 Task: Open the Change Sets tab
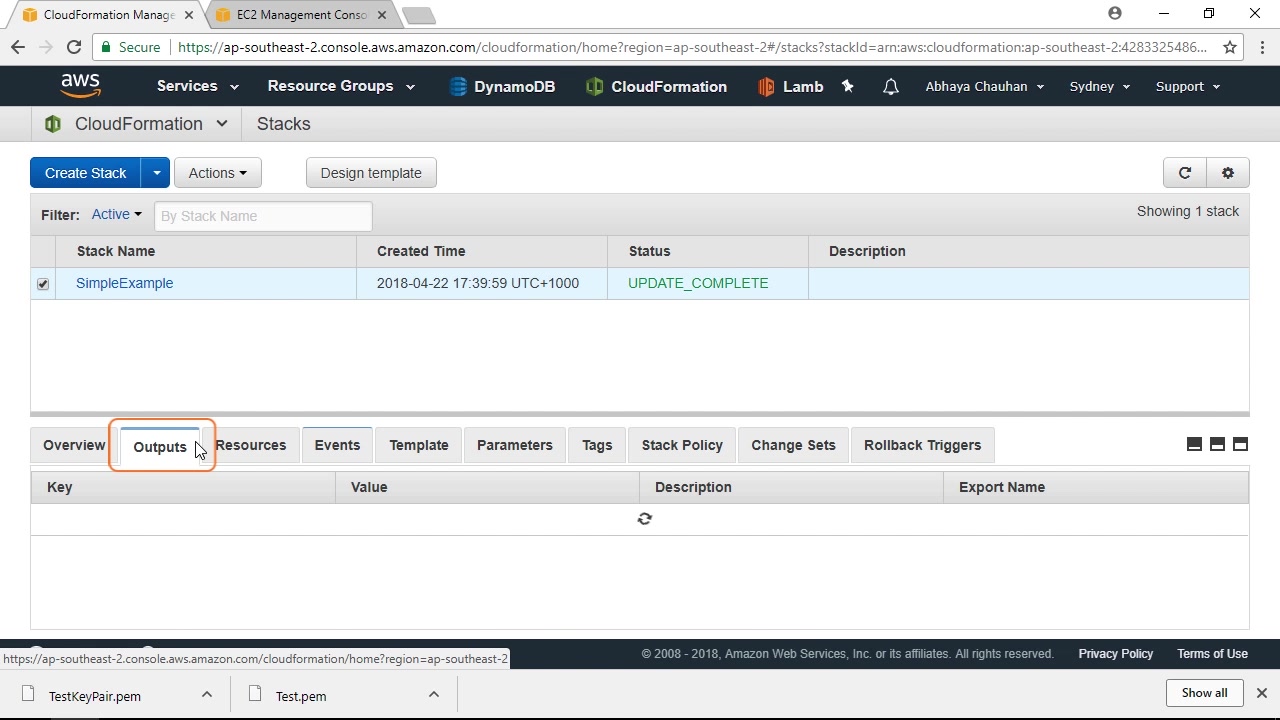pos(793,445)
